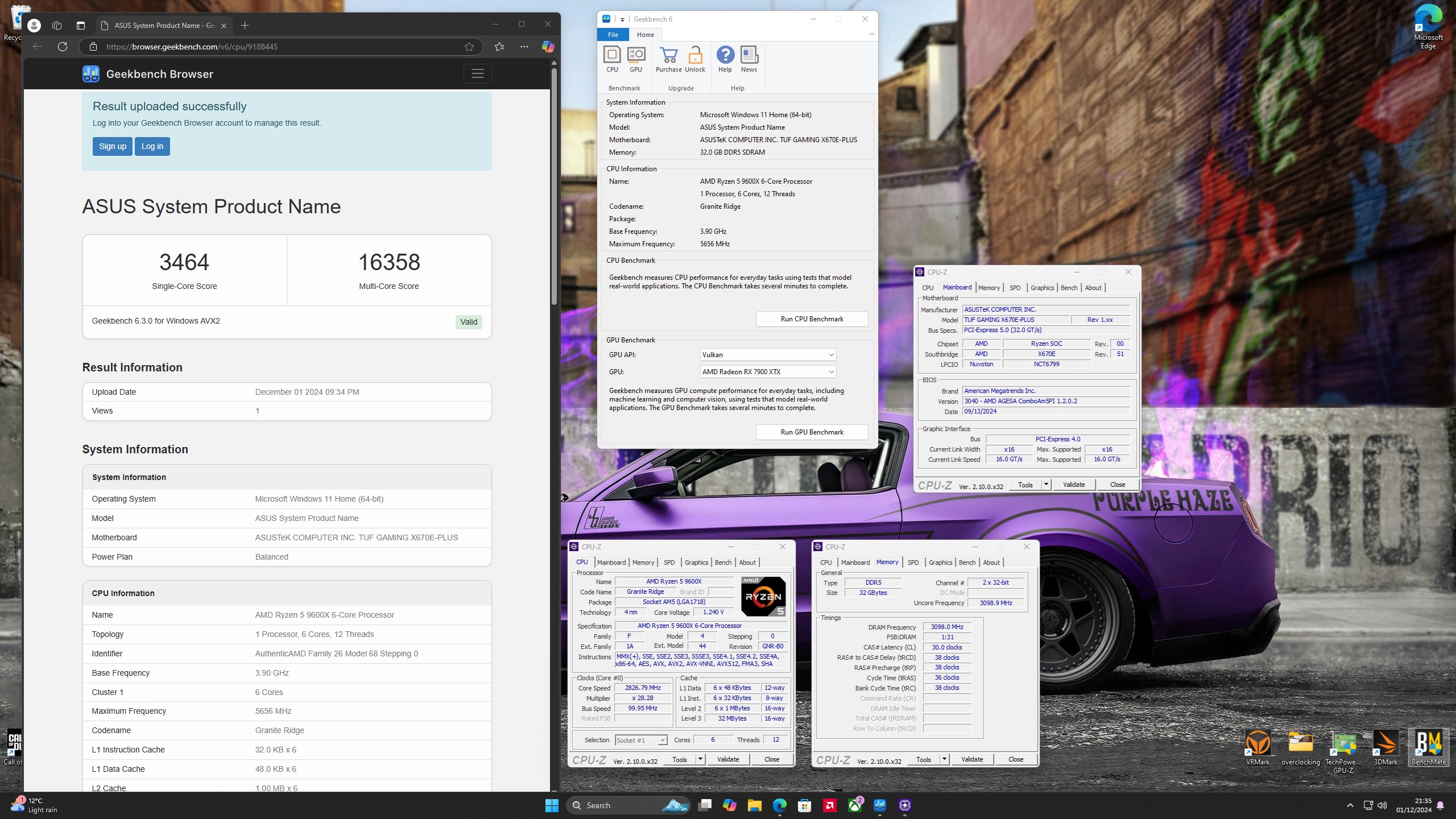The image size is (1456, 819).
Task: Collapse the Geekbench 6 ribbon chevron
Action: pos(871,35)
